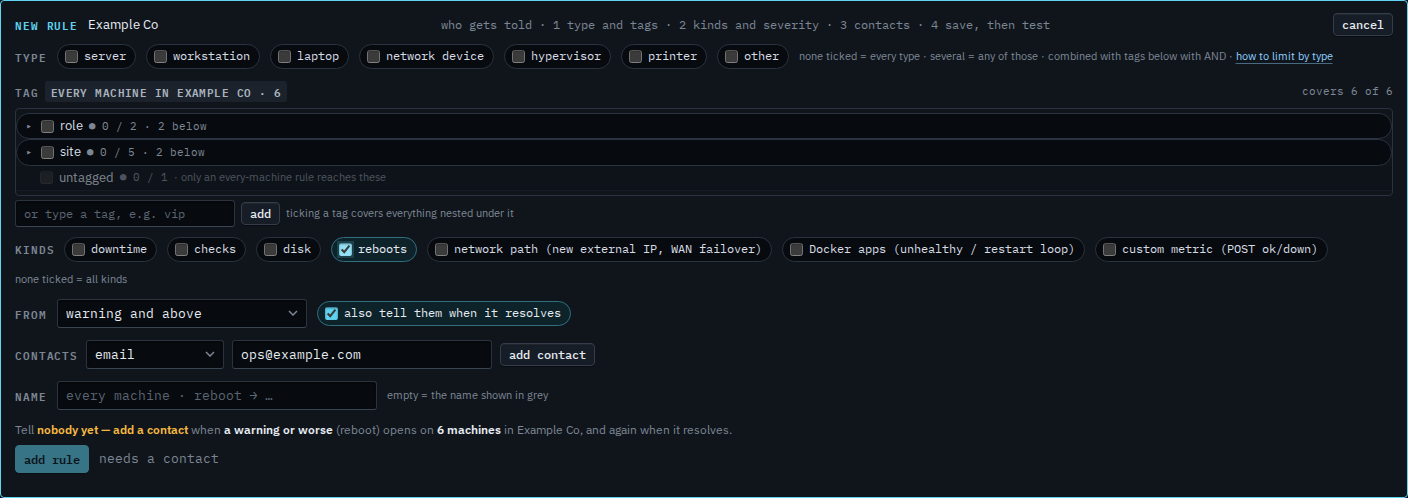Open the 'how to limit by type' link
The width and height of the screenshot is (1408, 498).
coord(1284,57)
